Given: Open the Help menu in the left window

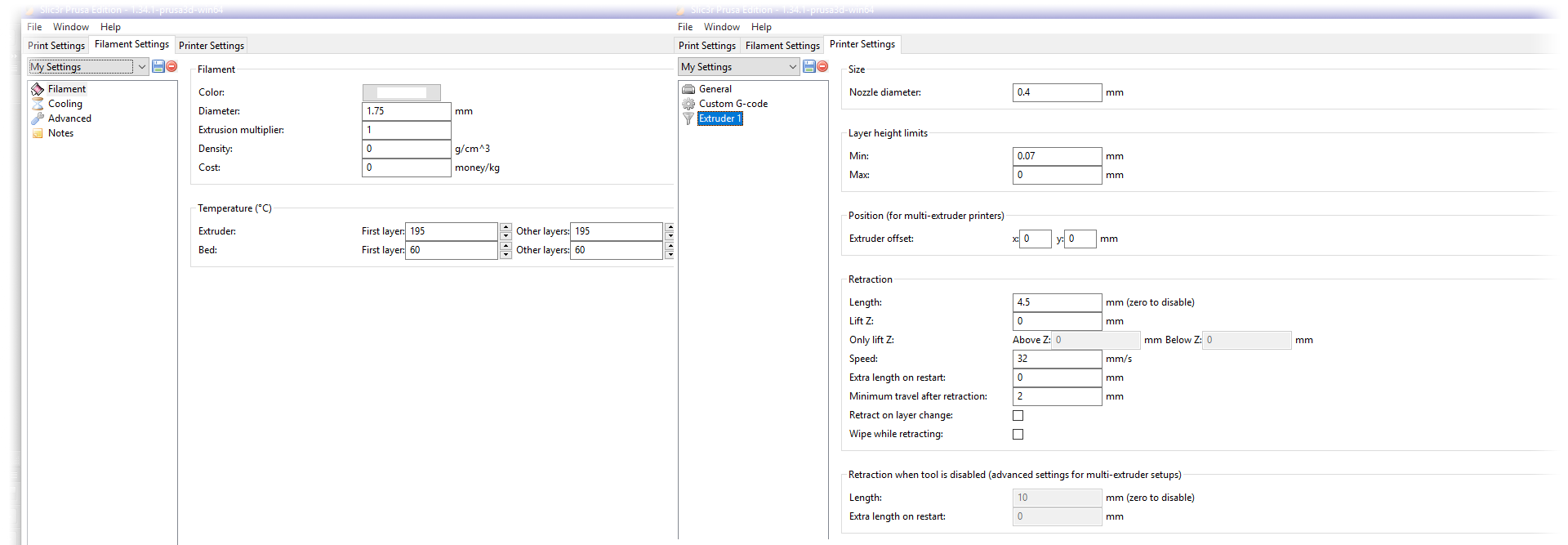Looking at the screenshot, I should tap(110, 27).
